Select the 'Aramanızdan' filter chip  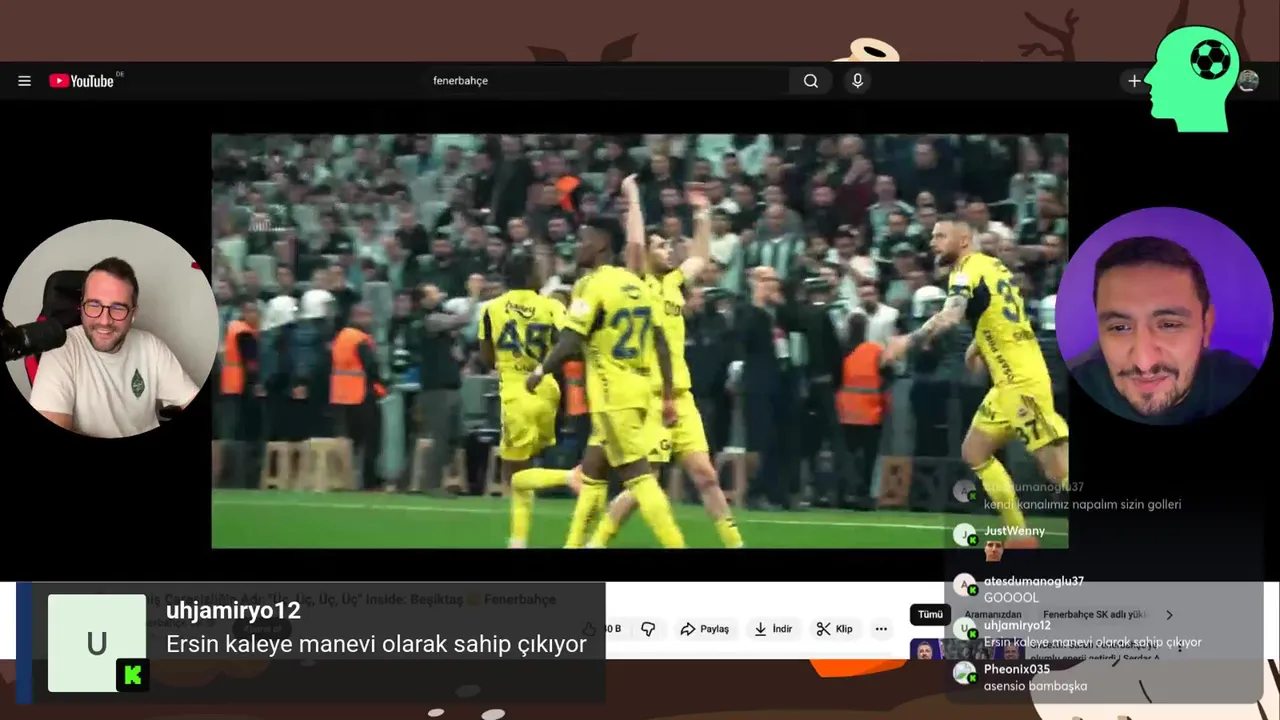point(992,614)
